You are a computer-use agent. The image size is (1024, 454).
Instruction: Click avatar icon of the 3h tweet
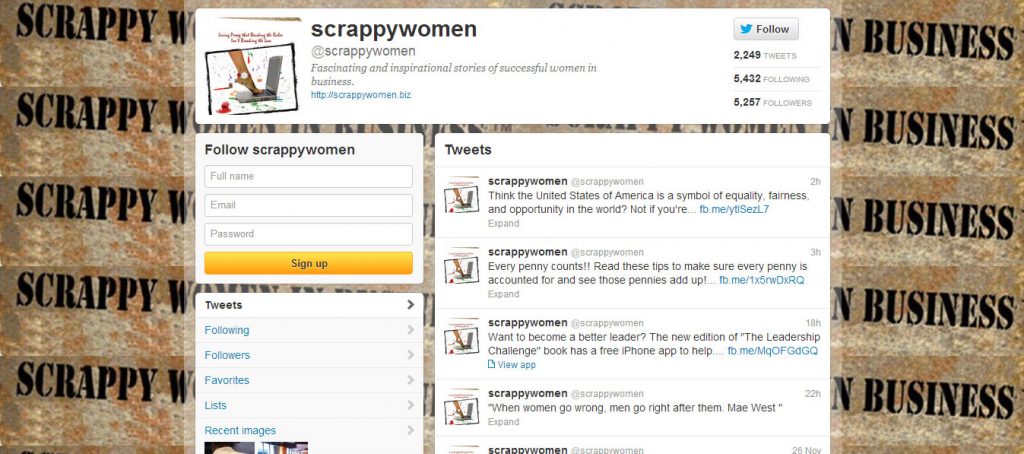point(462,266)
